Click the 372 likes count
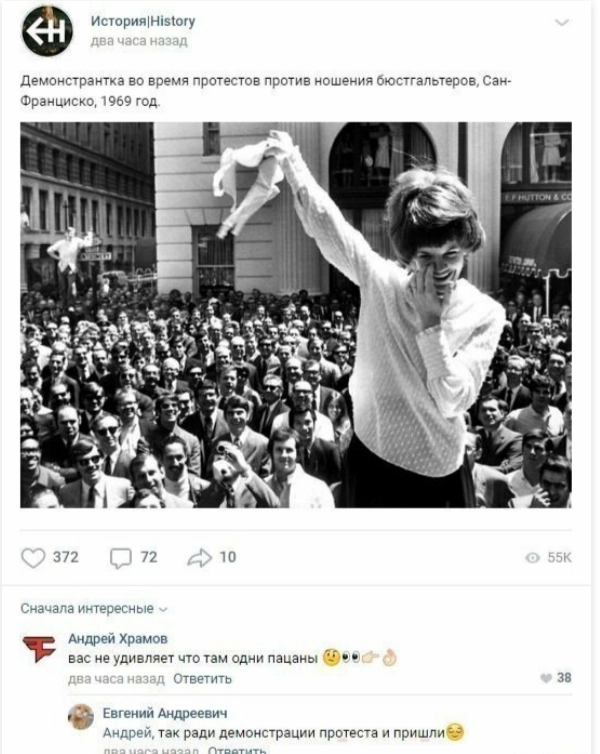Screen dimensions: 600x754 pyautogui.click(x=66, y=557)
